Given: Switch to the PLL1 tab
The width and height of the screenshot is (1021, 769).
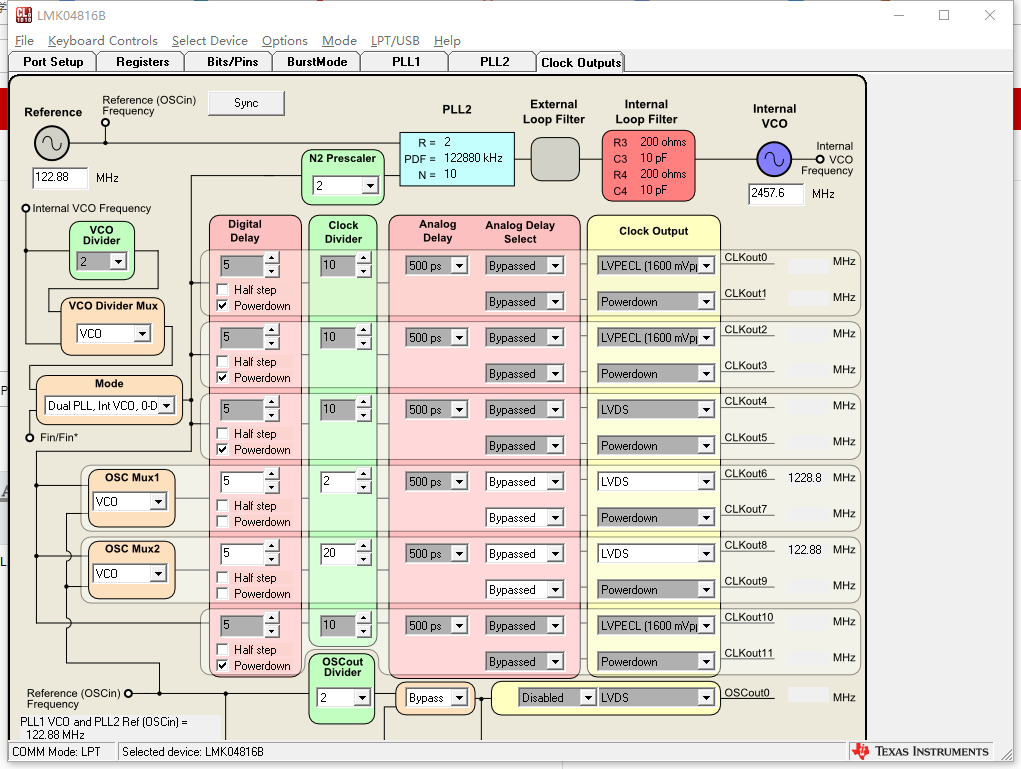Looking at the screenshot, I should point(405,62).
